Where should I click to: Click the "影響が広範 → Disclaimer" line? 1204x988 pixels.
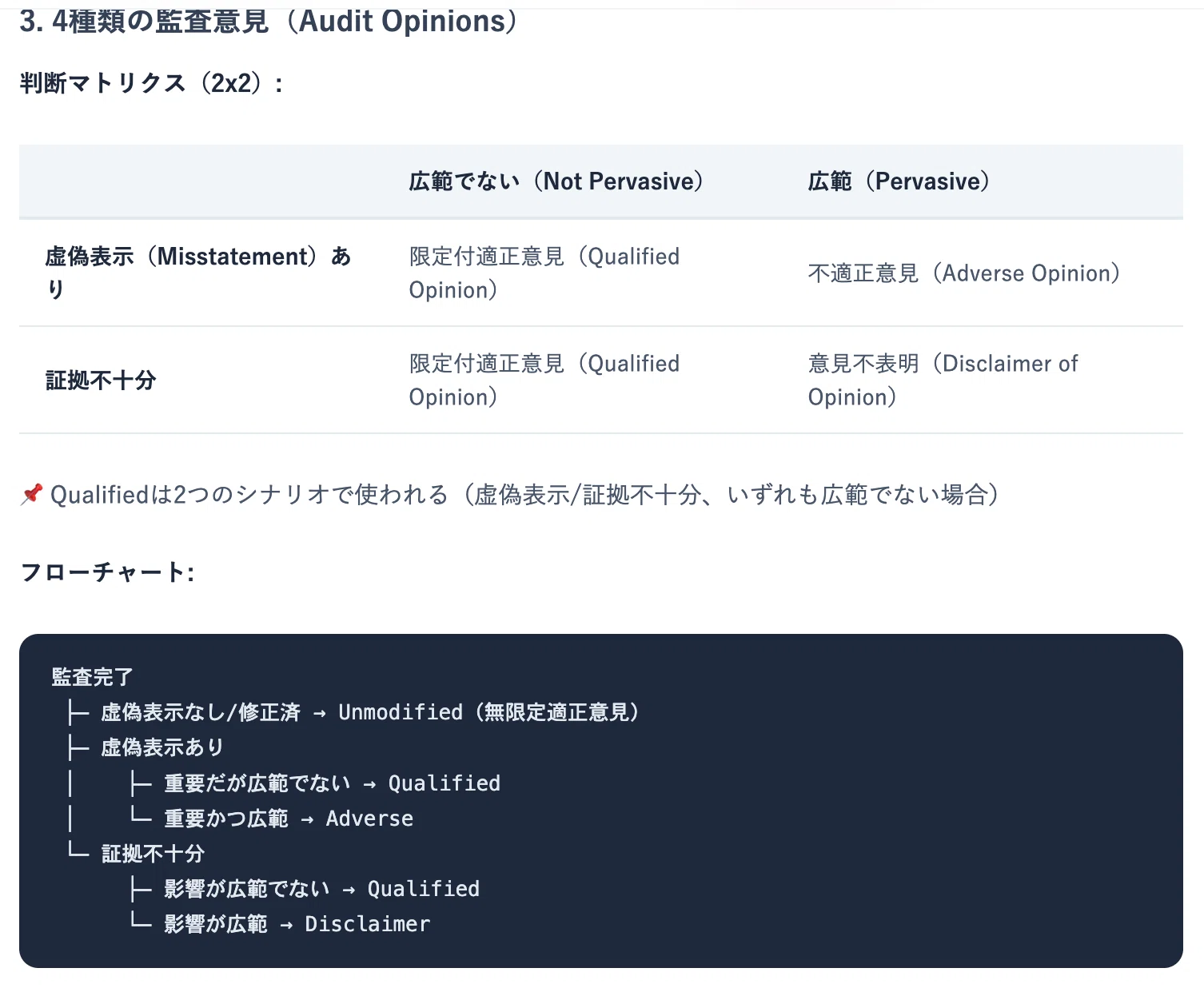pos(297,924)
